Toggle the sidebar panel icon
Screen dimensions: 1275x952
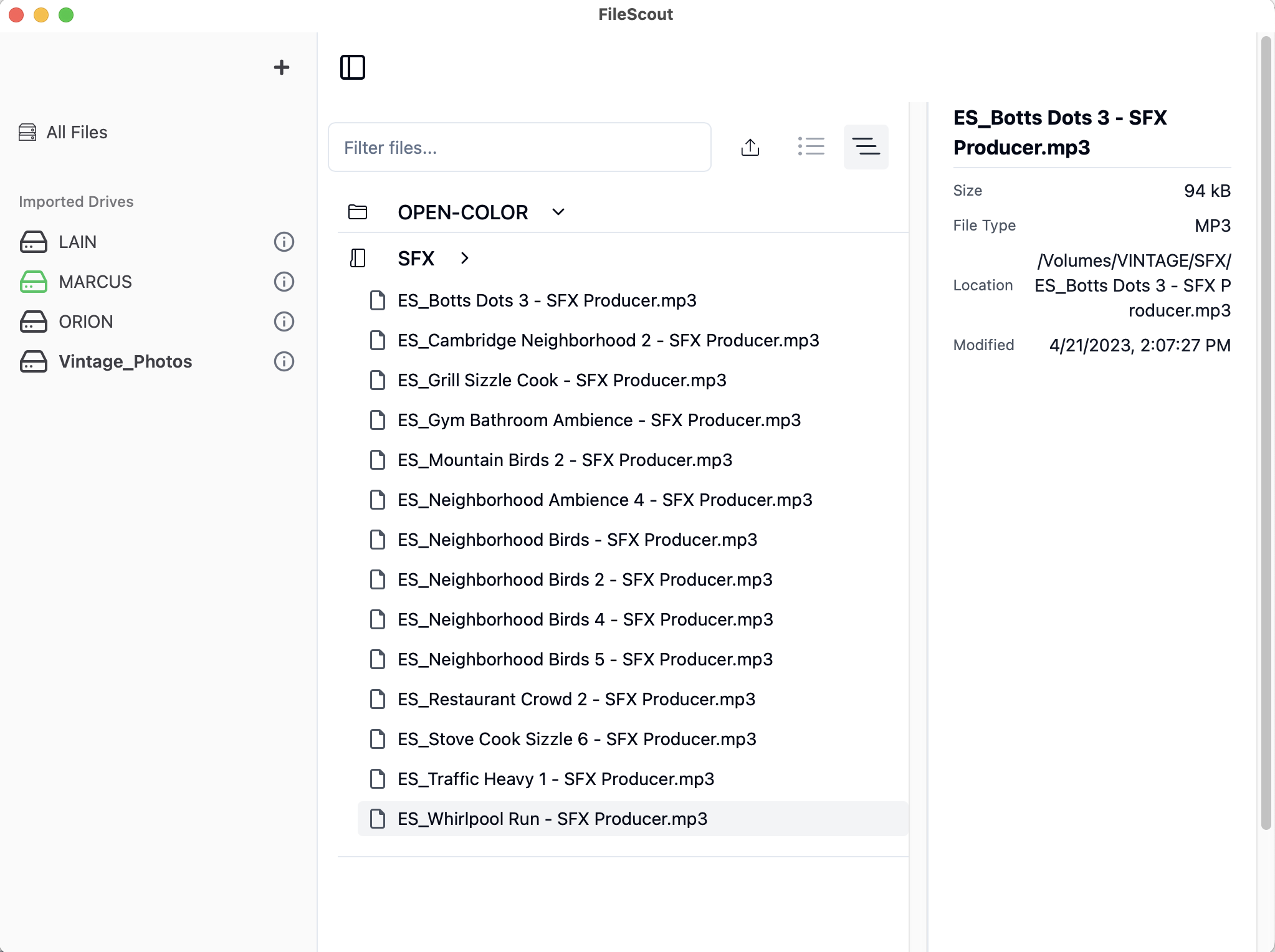pyautogui.click(x=353, y=67)
